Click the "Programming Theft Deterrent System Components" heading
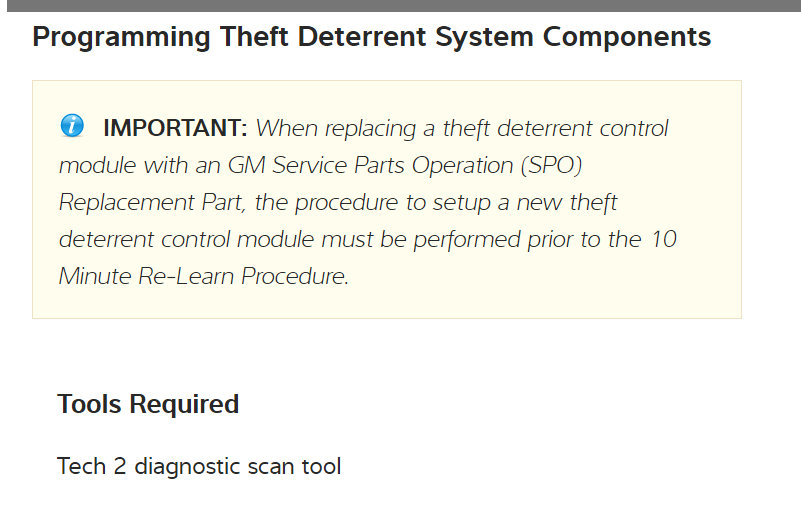 coord(371,38)
